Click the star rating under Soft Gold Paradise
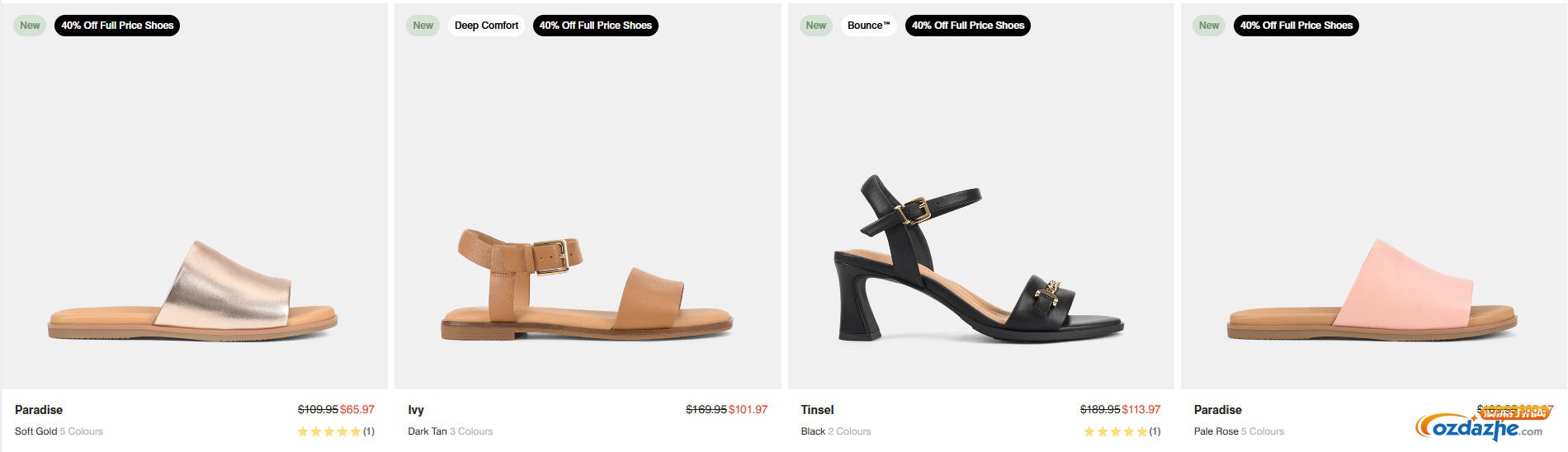The image size is (1568, 452). tap(329, 431)
